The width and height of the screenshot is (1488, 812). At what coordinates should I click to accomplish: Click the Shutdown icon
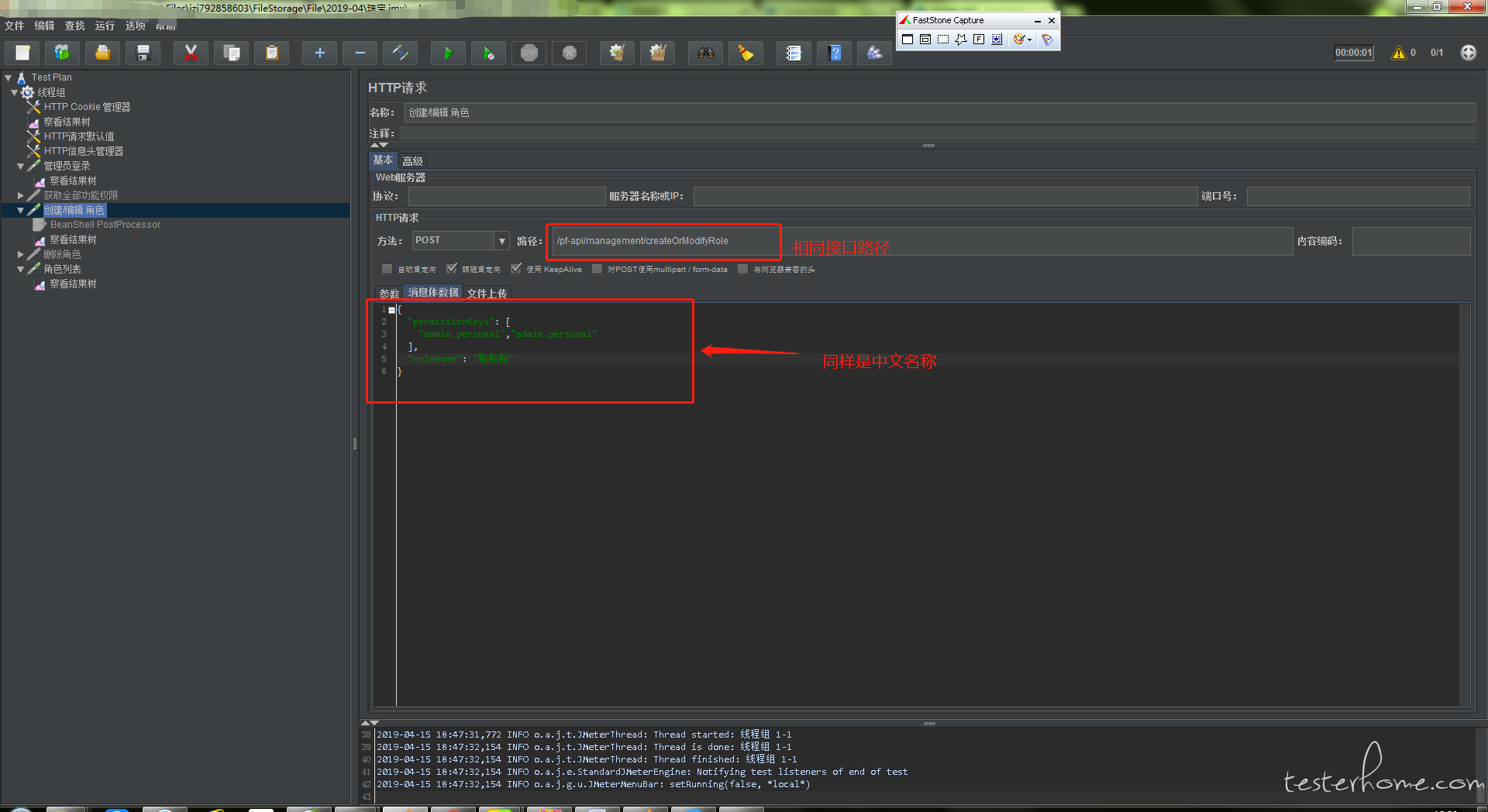pos(569,53)
